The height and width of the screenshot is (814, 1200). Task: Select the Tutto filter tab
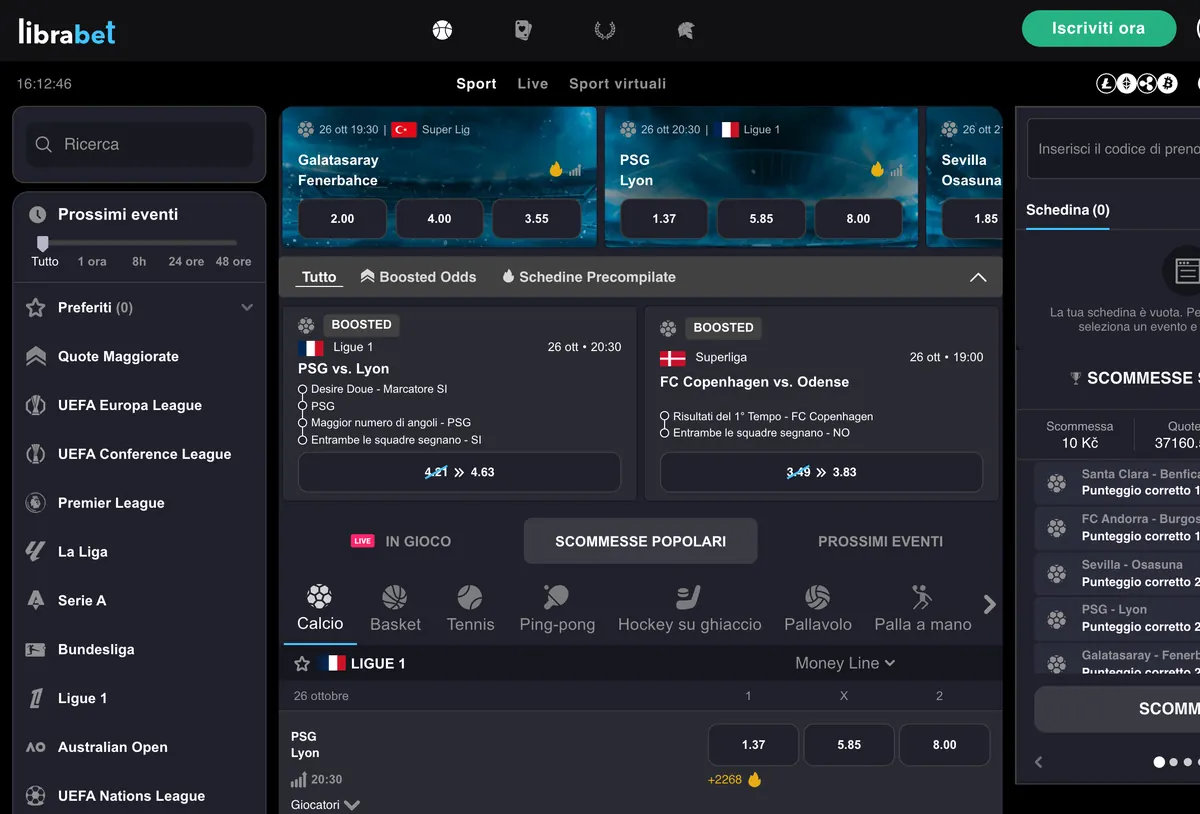[x=319, y=277]
